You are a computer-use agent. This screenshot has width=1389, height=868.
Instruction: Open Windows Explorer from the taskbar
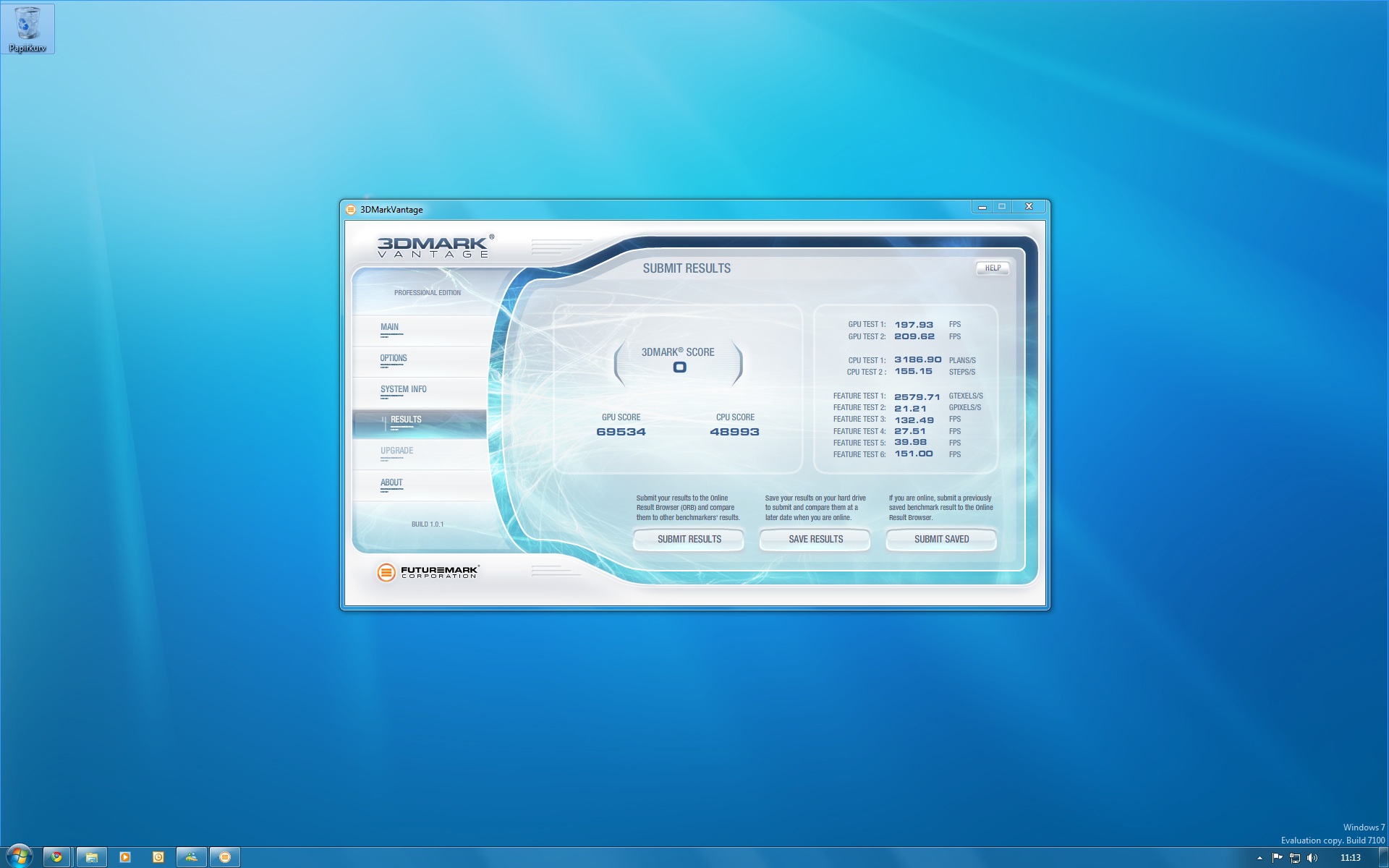pos(92,858)
